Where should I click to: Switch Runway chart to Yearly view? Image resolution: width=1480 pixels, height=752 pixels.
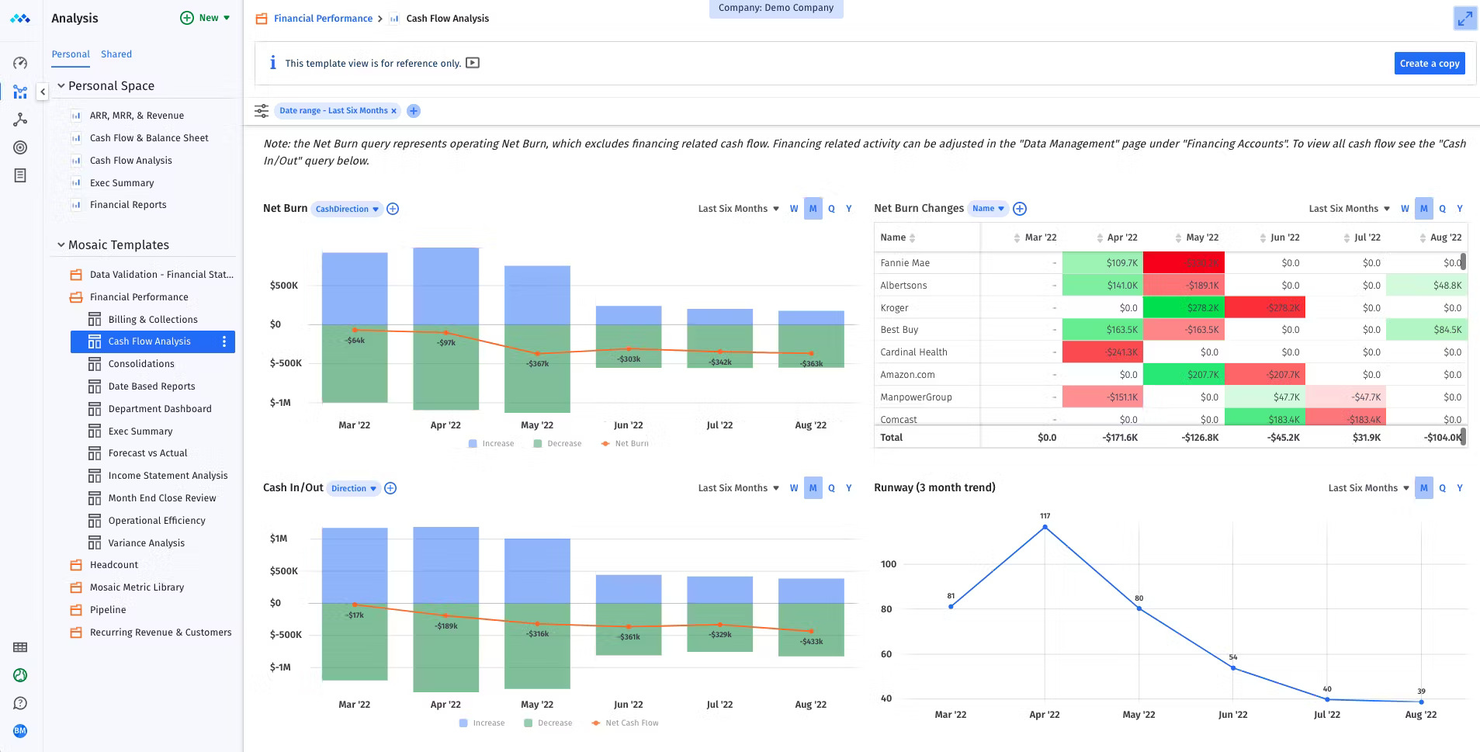click(1459, 488)
